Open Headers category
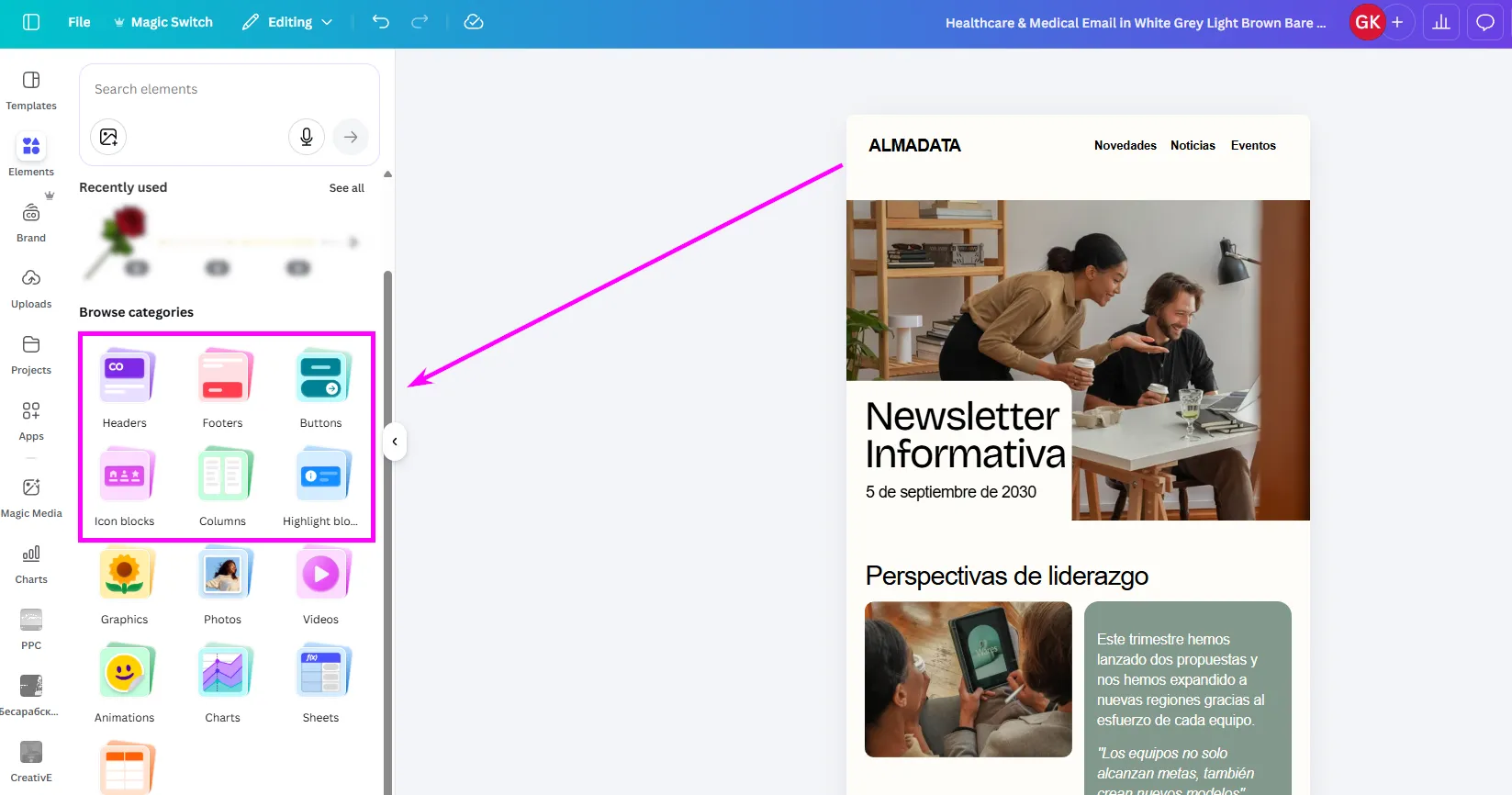 pos(125,387)
